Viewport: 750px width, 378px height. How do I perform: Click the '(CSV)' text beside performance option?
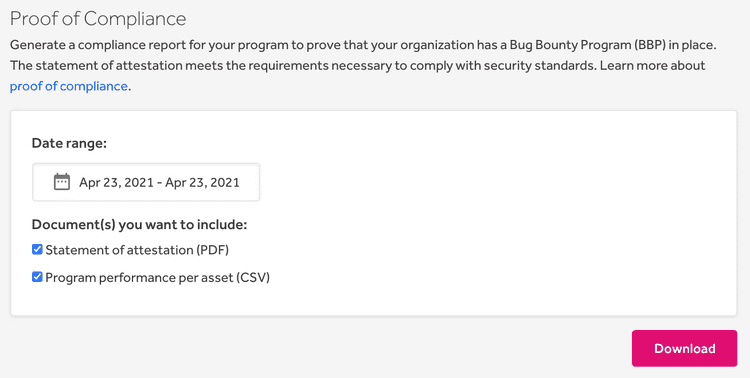pyautogui.click(x=253, y=278)
